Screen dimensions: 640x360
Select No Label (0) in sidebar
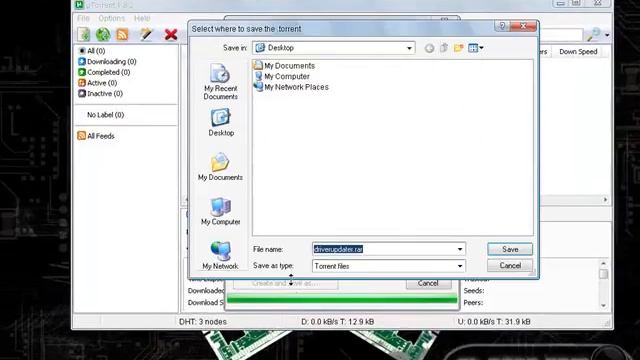[x=105, y=115]
